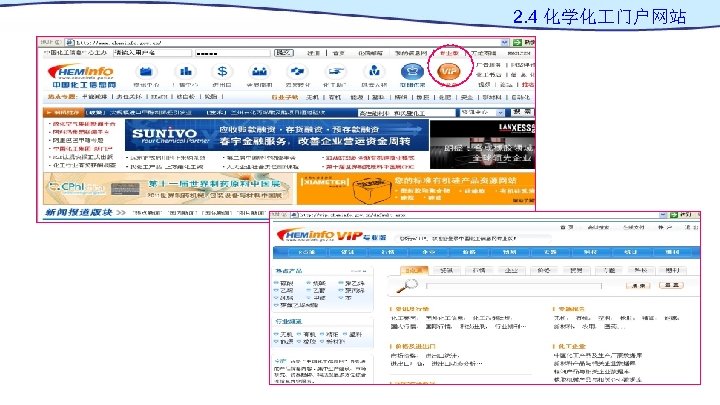Click 塑料 under 行业频道 in VIP window
720x405 pixels.
(355, 334)
